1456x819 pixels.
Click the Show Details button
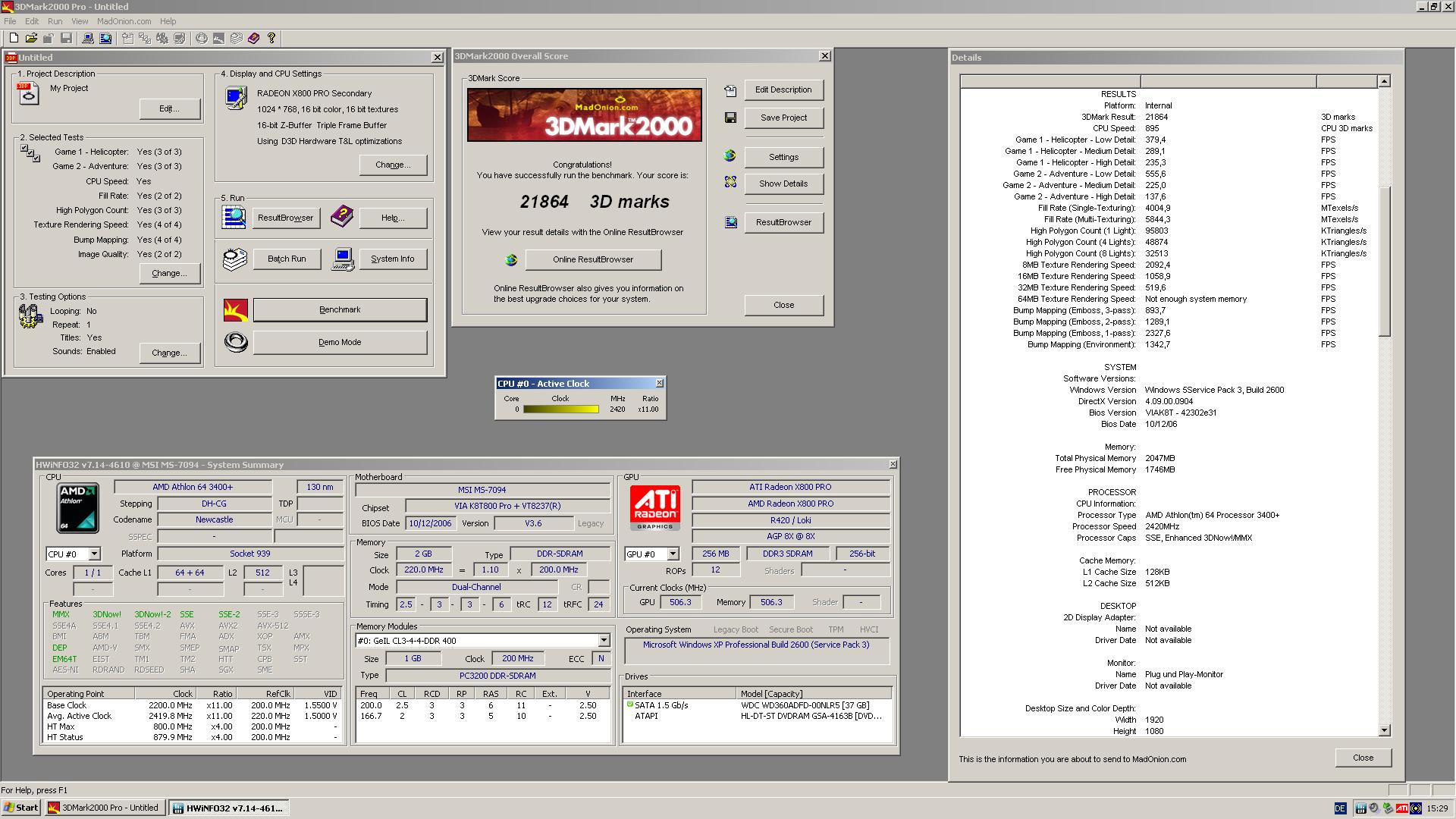point(783,184)
